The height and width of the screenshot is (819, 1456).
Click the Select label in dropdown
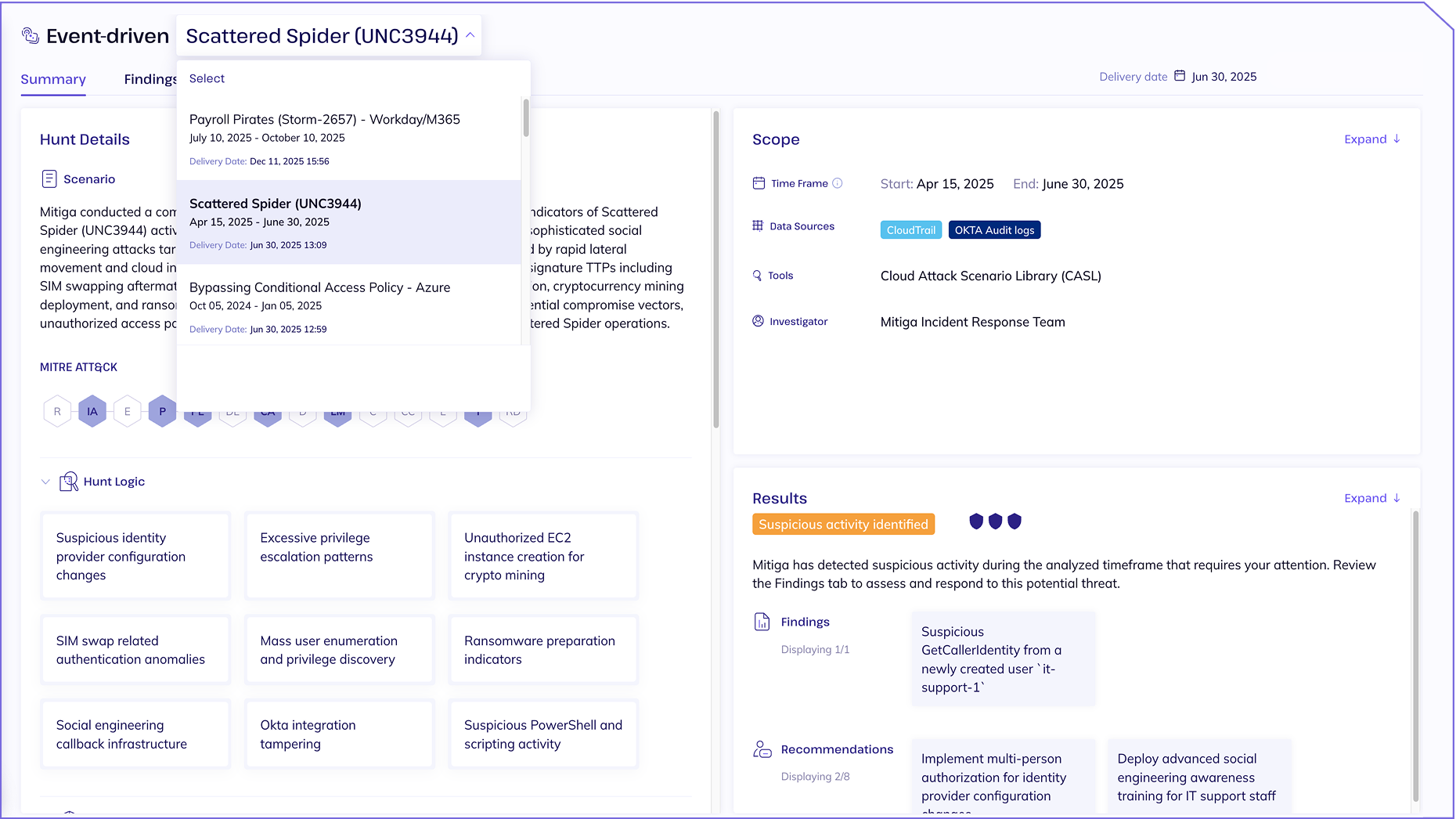coord(207,78)
